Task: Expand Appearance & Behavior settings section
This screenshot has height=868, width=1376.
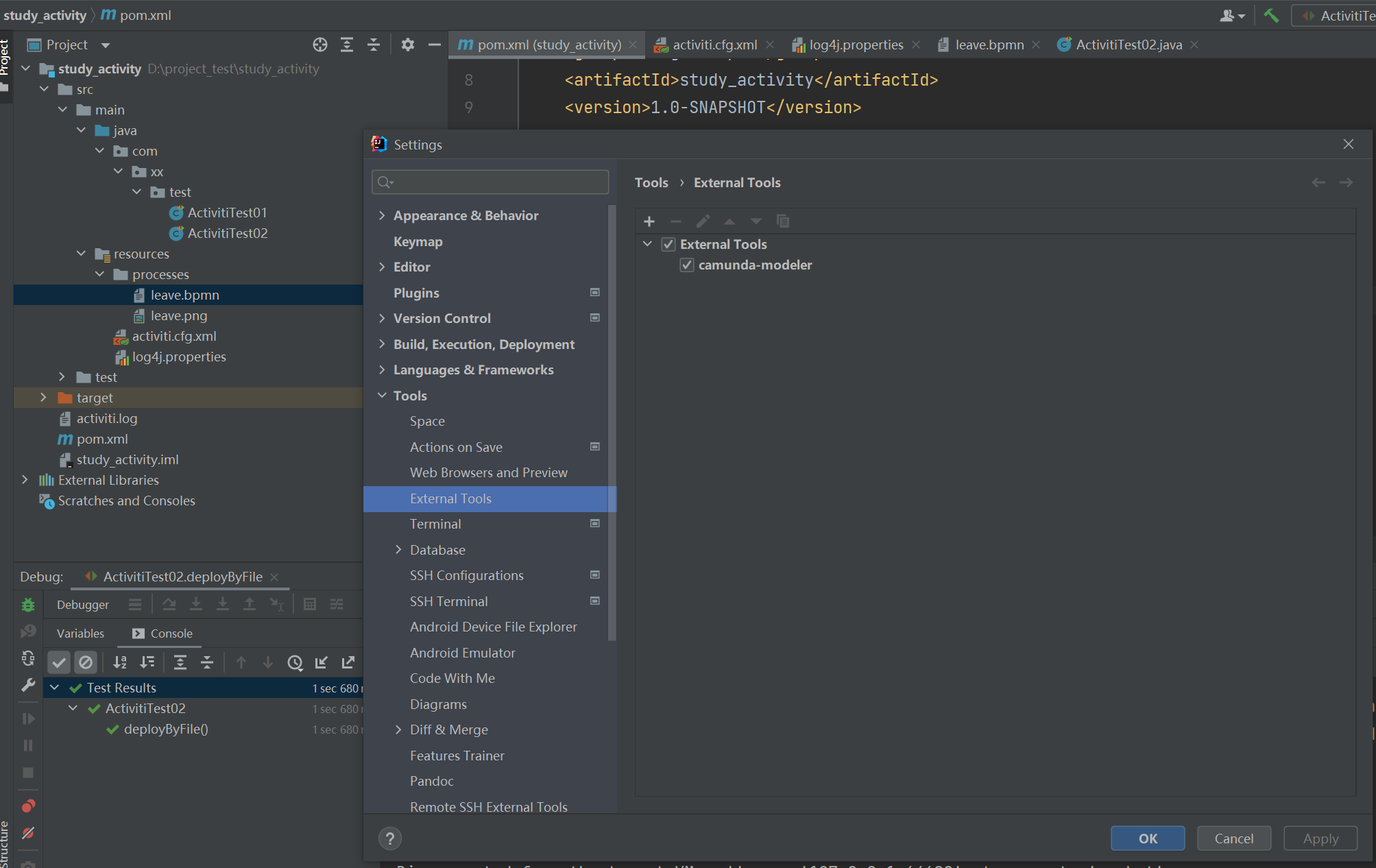Action: [x=382, y=215]
